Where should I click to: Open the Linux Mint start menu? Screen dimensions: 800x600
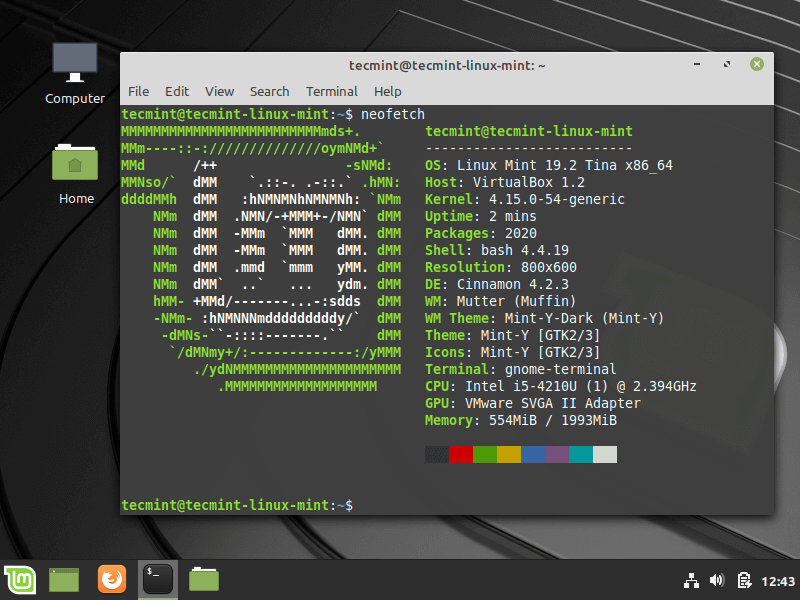pos(20,579)
